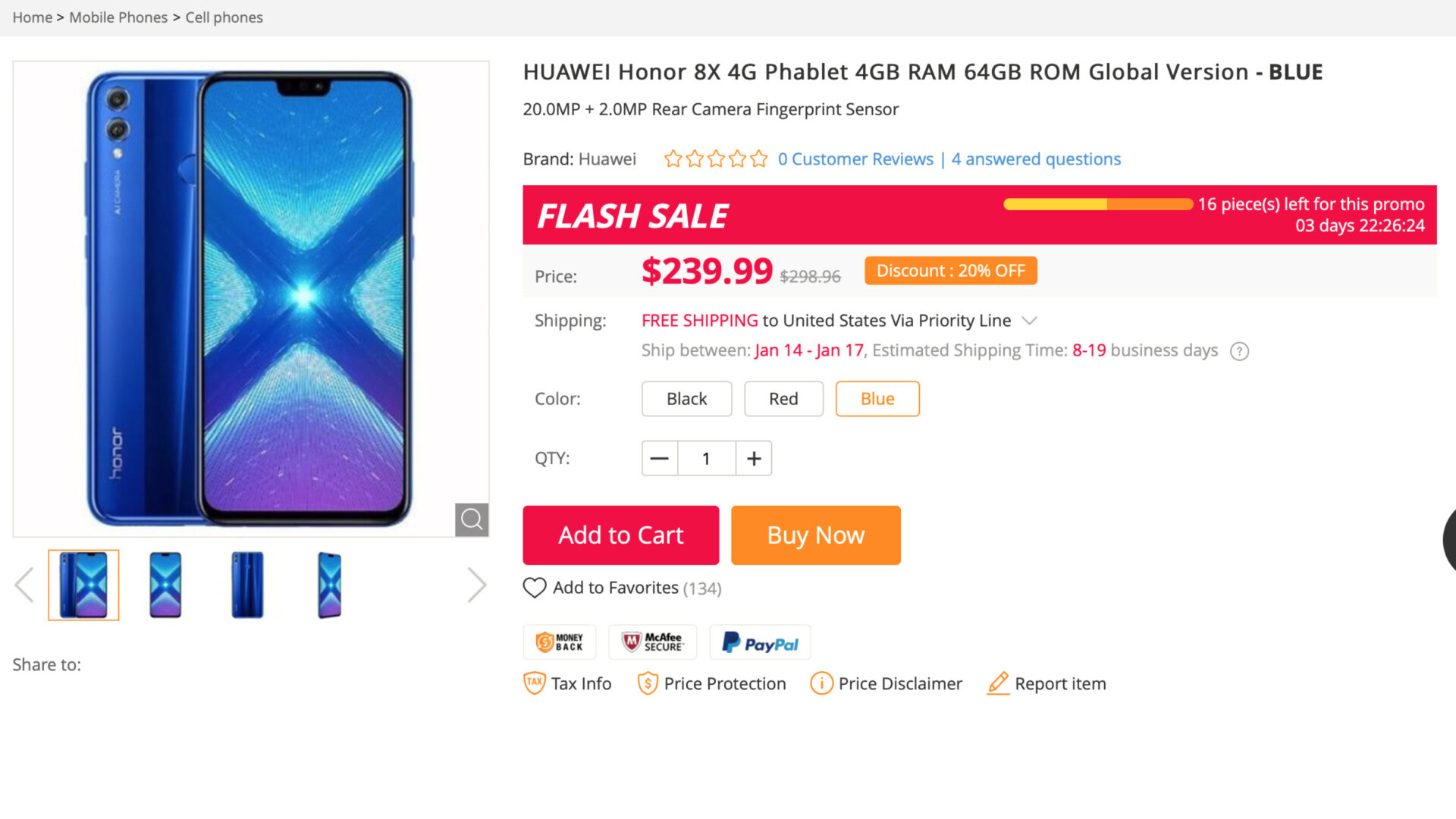The height and width of the screenshot is (819, 1456).
Task: Choose the Blue color option
Action: tap(877, 399)
